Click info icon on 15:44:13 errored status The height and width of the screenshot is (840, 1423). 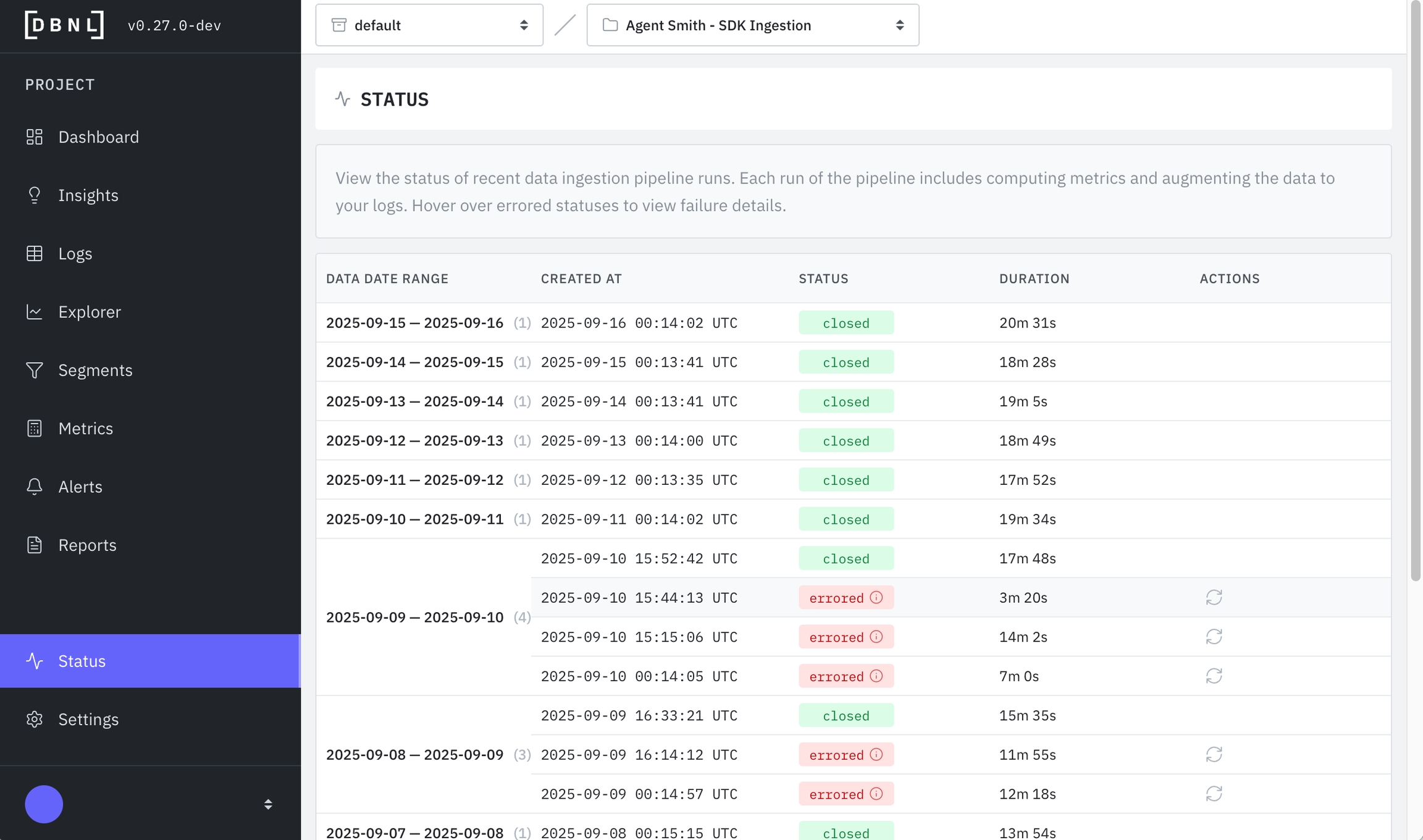[876, 597]
